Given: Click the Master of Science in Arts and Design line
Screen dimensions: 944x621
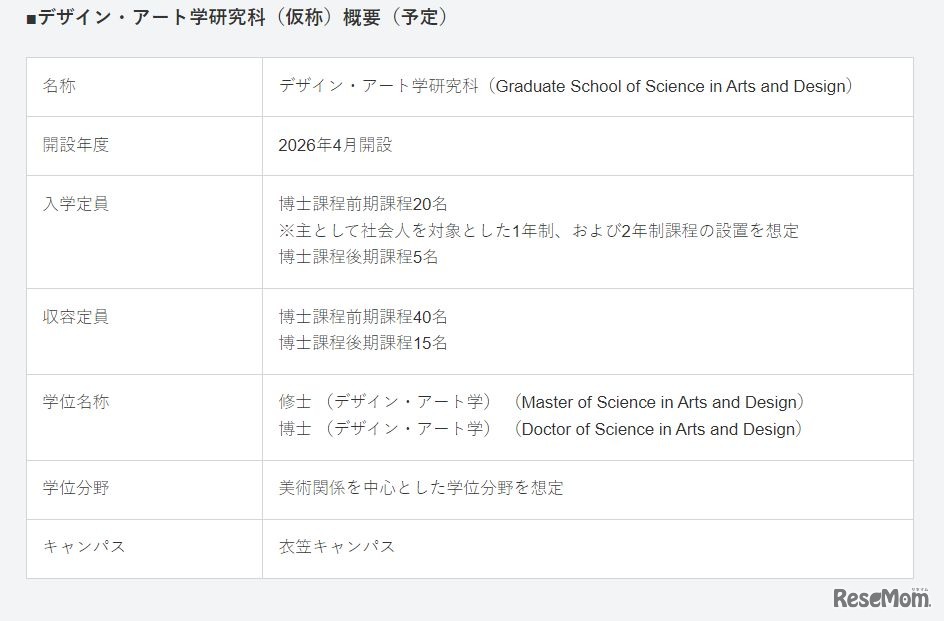Looking at the screenshot, I should coord(541,402).
